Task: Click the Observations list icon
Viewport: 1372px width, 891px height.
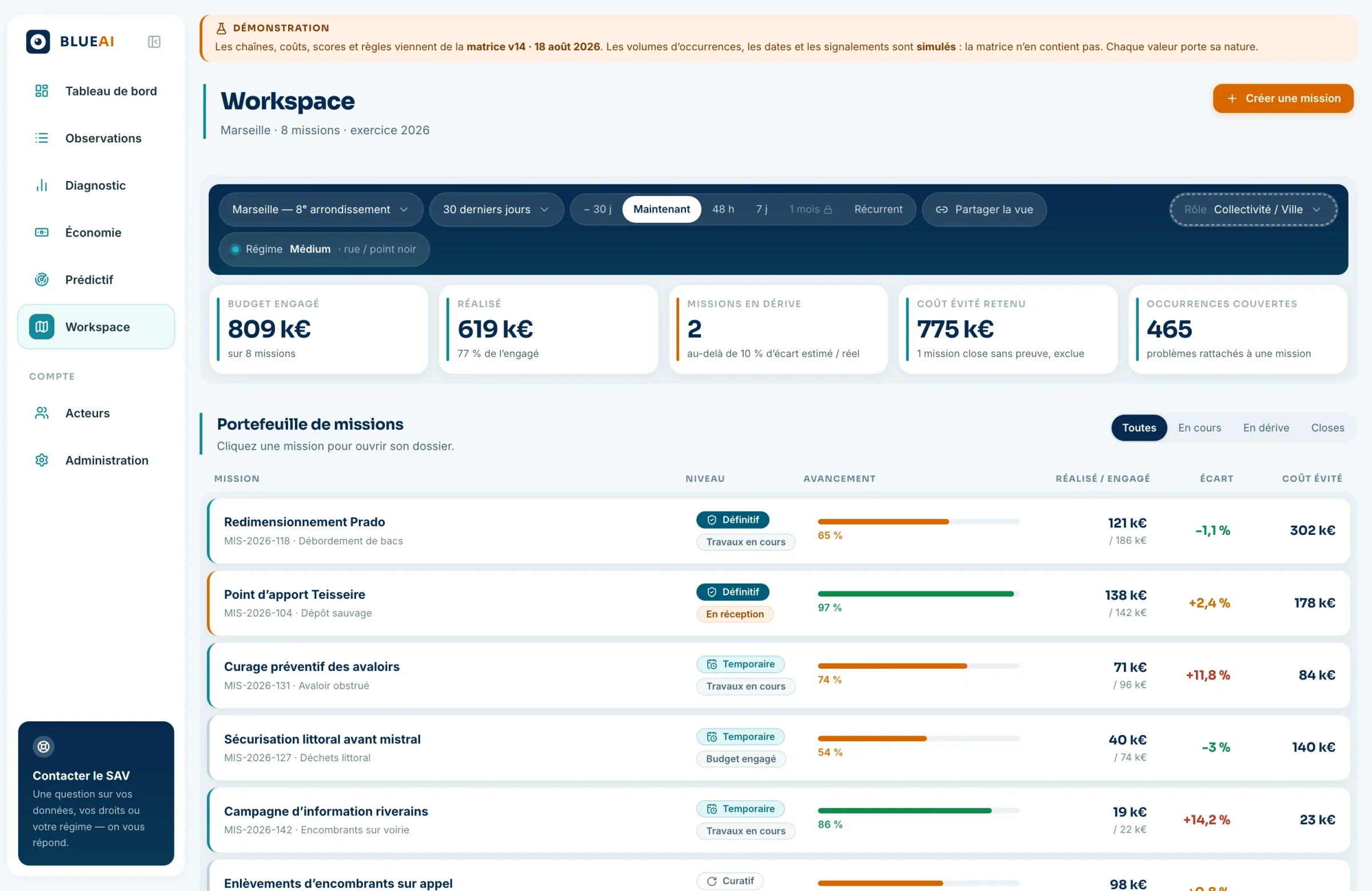Action: pyautogui.click(x=42, y=138)
